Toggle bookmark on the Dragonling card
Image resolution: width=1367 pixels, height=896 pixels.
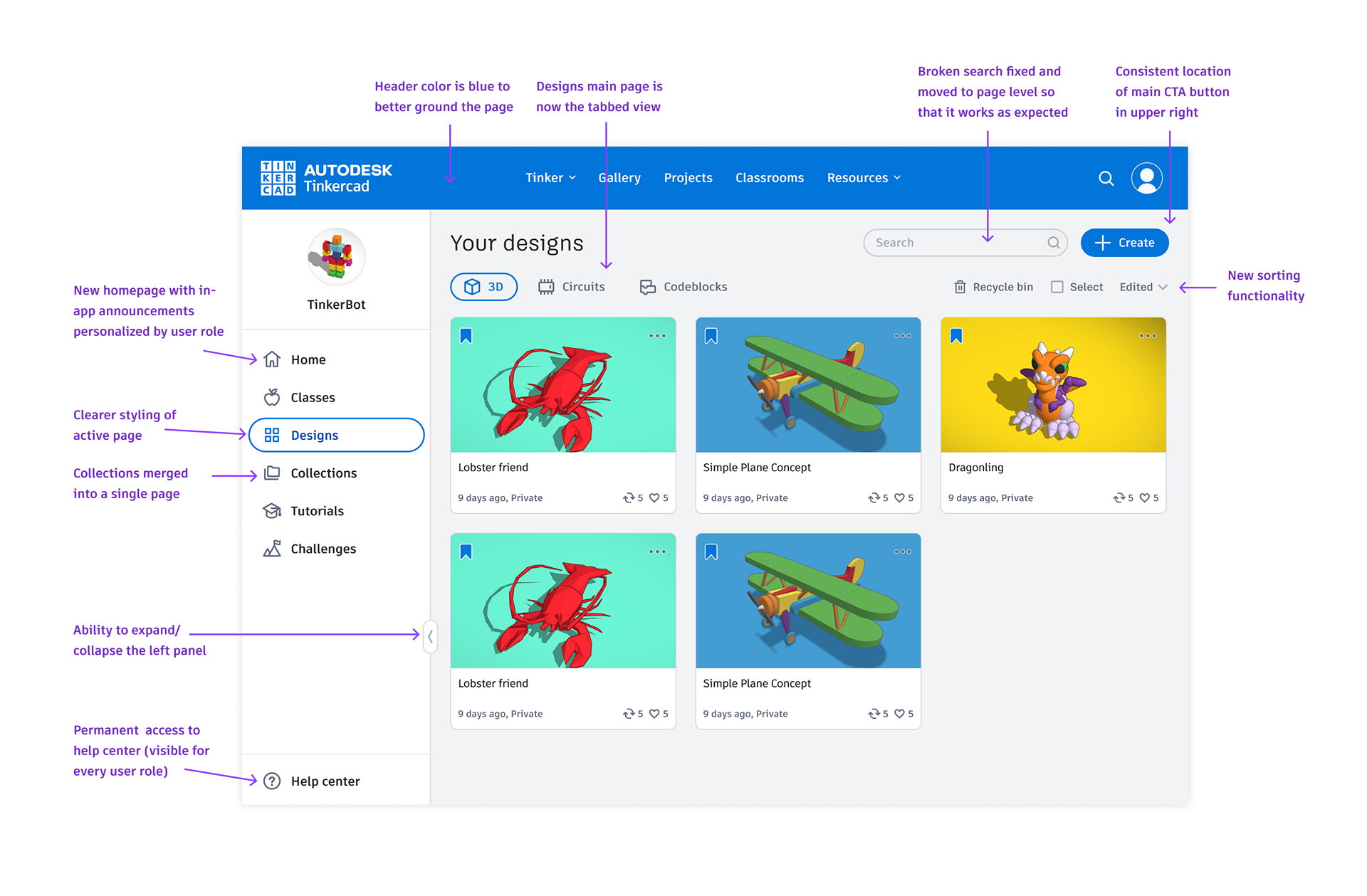click(x=956, y=336)
